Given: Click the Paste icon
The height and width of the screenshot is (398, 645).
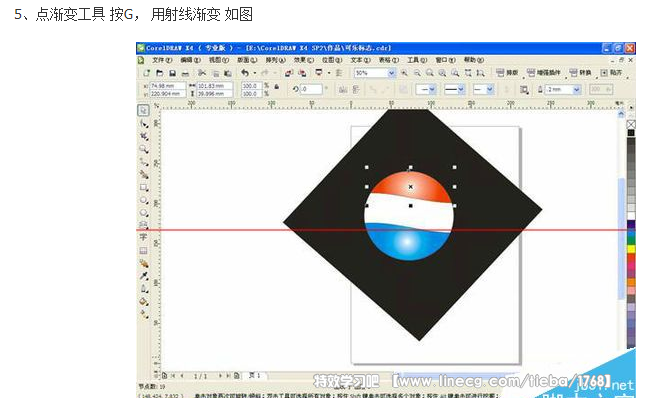Looking at the screenshot, I should point(227,73).
